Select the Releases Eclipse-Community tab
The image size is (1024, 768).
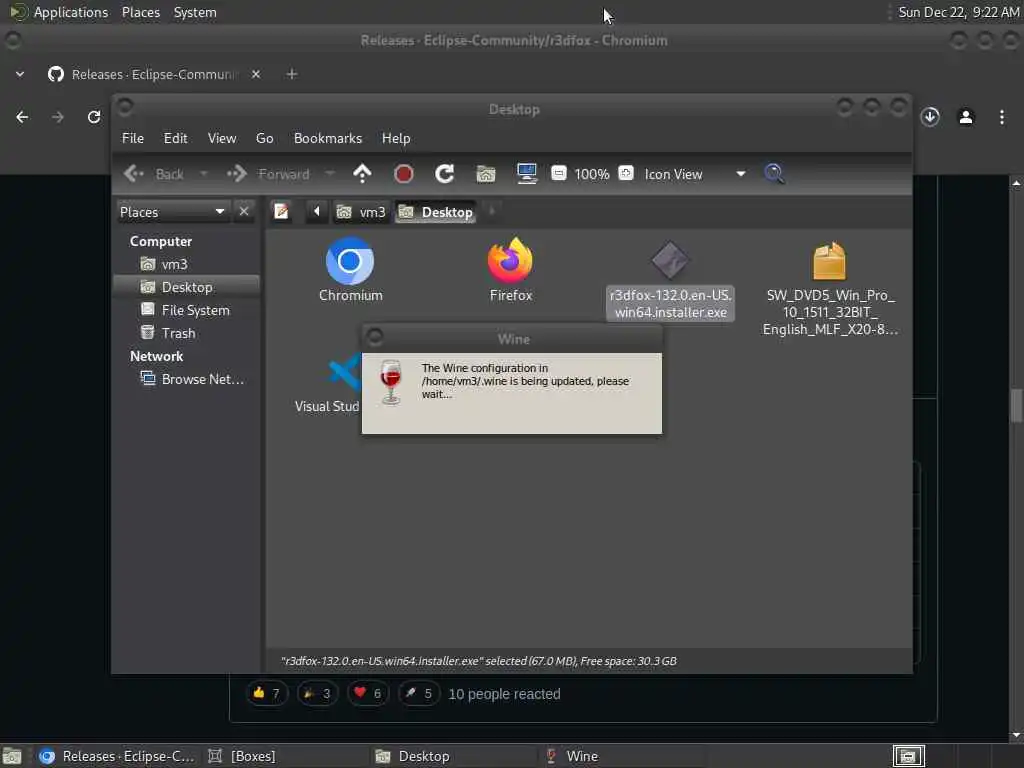pyautogui.click(x=155, y=74)
